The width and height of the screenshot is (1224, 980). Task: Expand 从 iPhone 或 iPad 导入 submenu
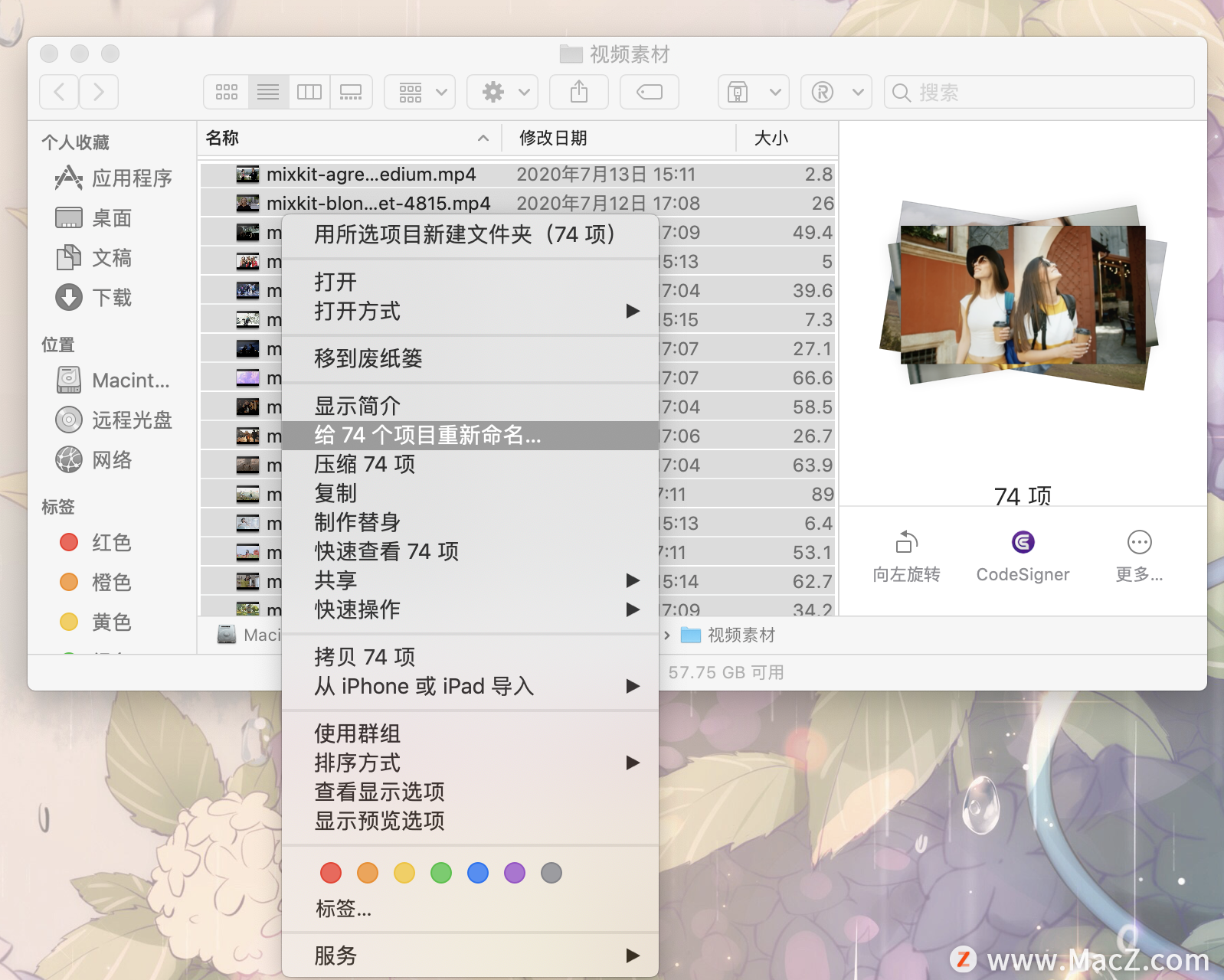470,686
